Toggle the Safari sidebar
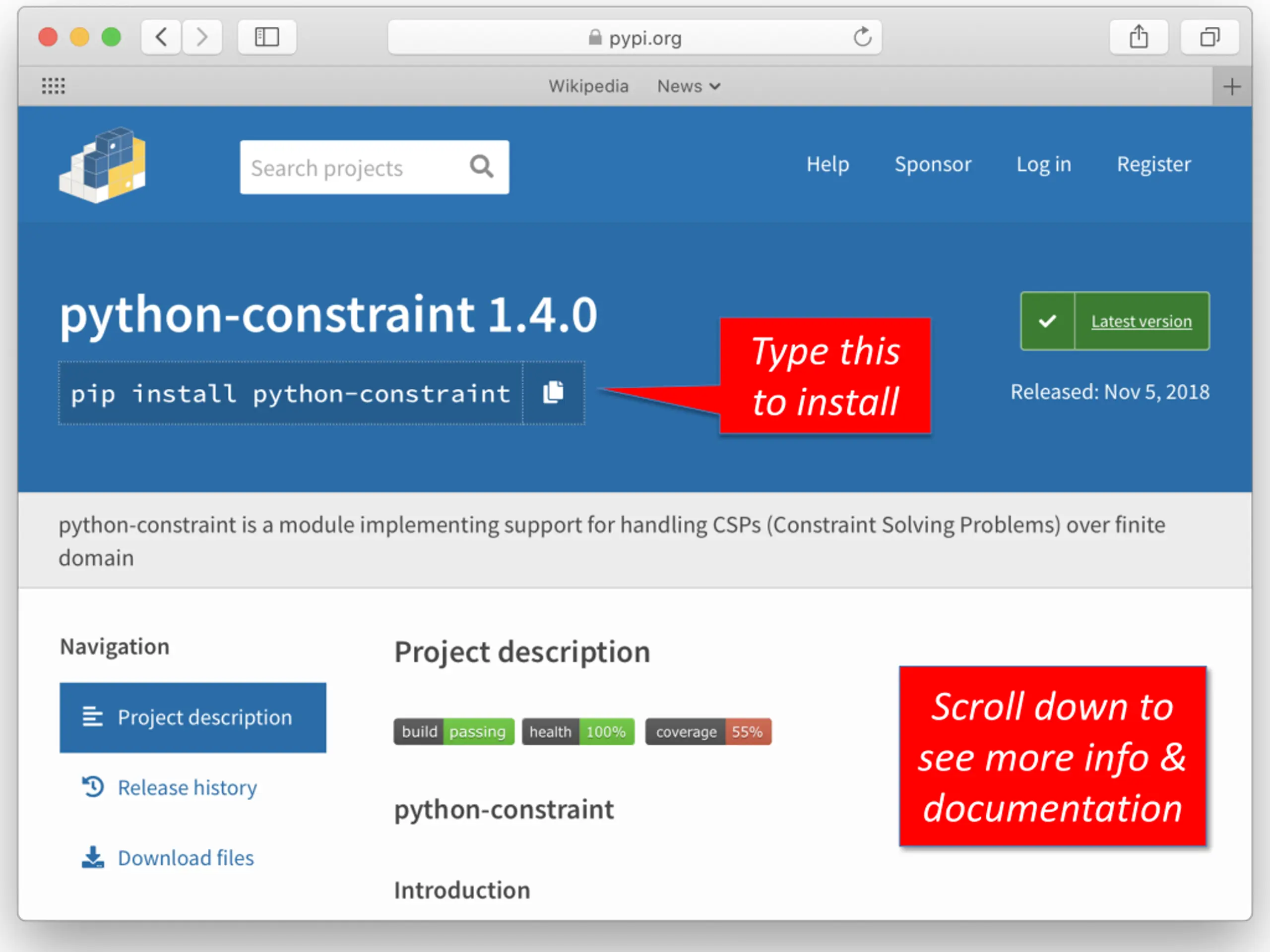1270x952 pixels. tap(267, 37)
